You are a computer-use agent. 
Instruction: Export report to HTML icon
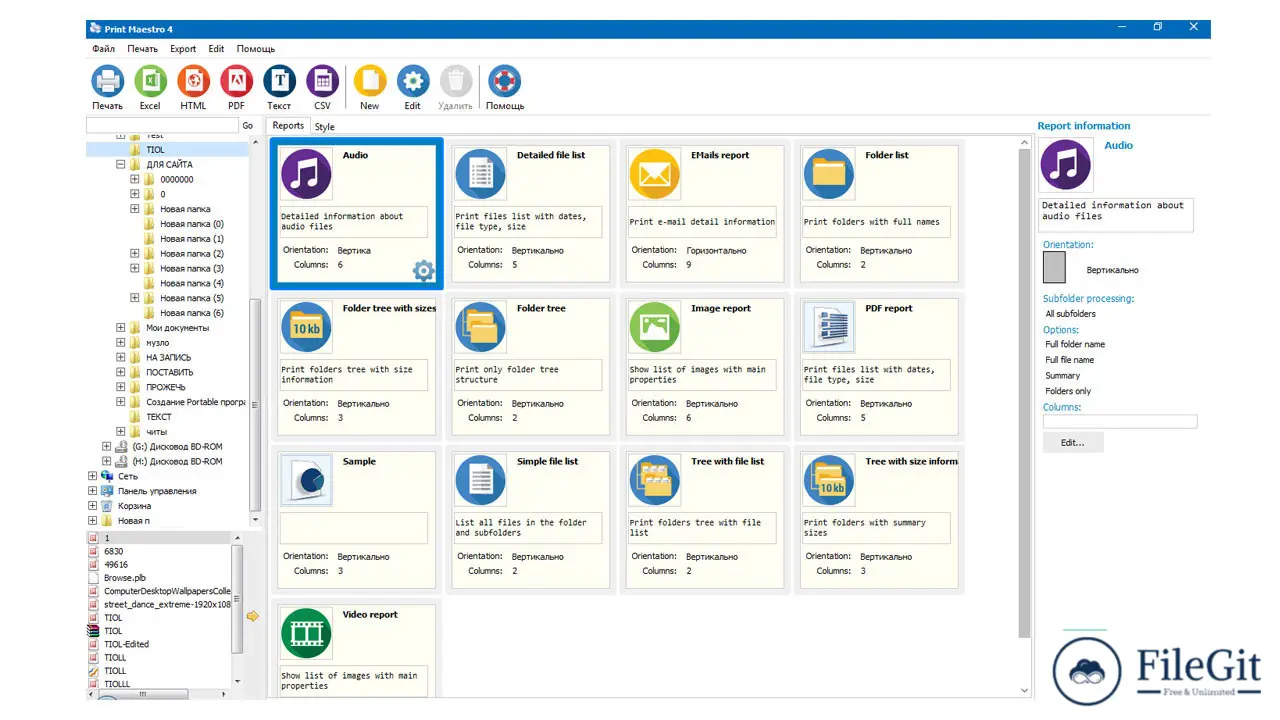[193, 81]
